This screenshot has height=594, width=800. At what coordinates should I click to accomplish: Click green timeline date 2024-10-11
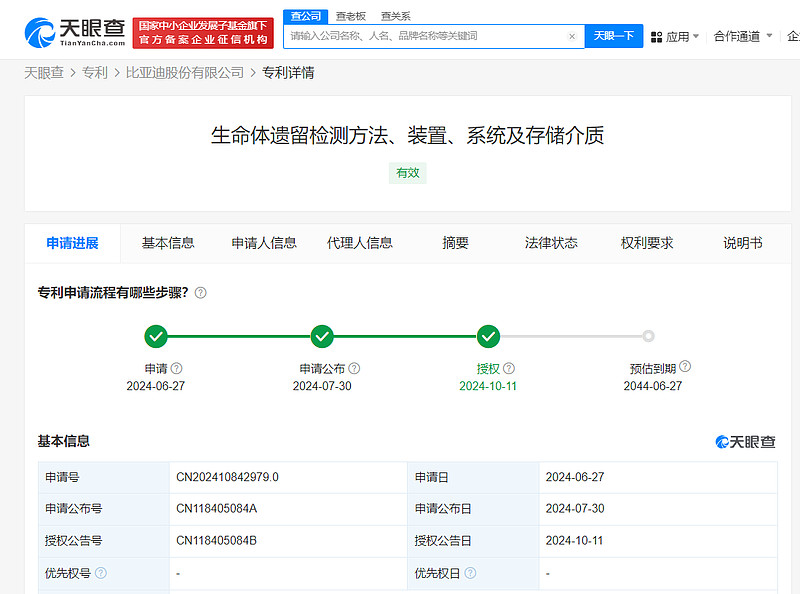(488, 386)
